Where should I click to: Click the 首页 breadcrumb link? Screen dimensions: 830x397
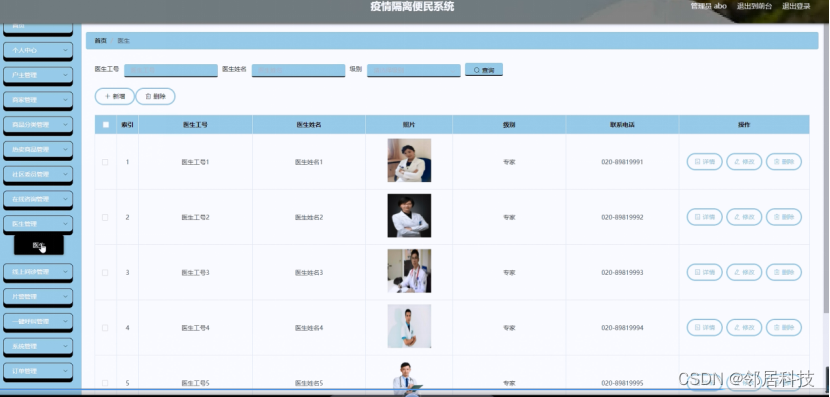click(x=101, y=41)
